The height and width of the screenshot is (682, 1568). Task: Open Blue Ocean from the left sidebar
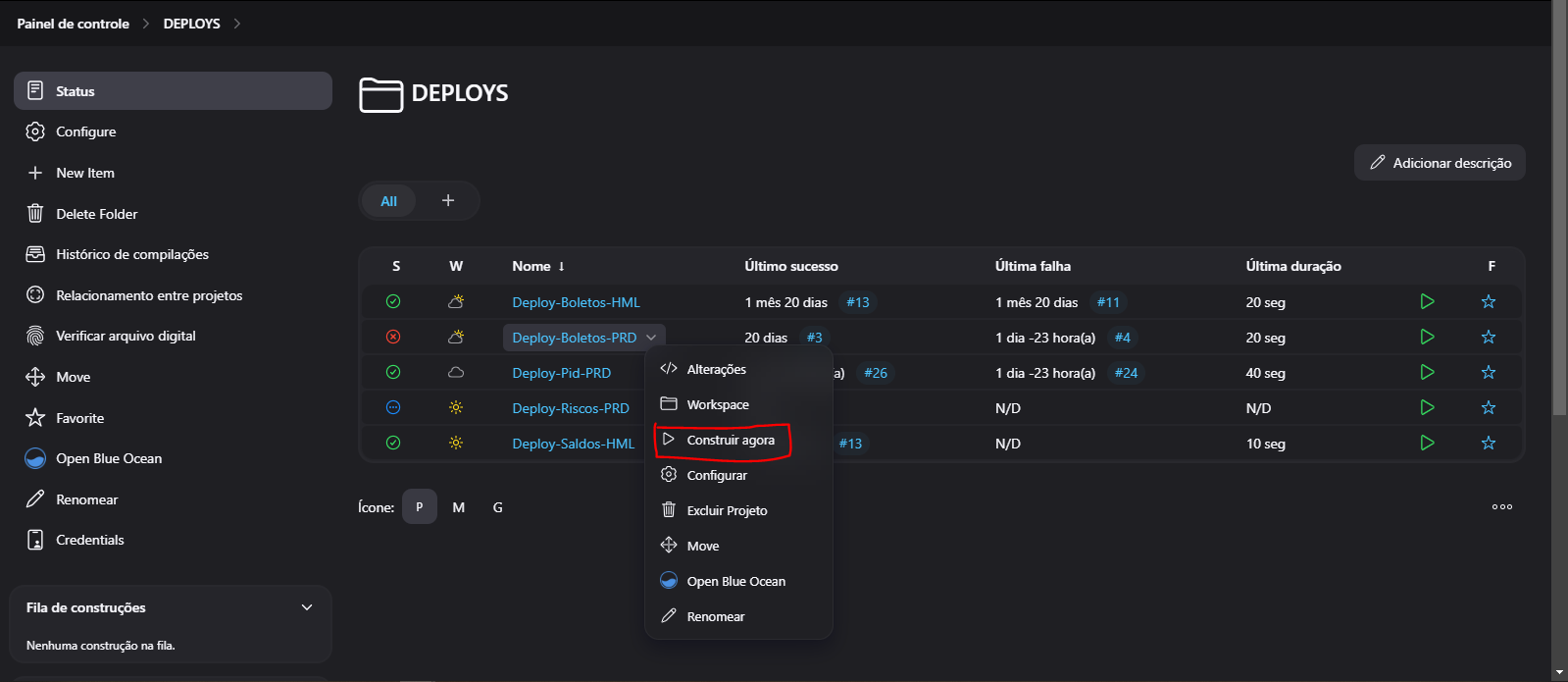pyautogui.click(x=108, y=459)
